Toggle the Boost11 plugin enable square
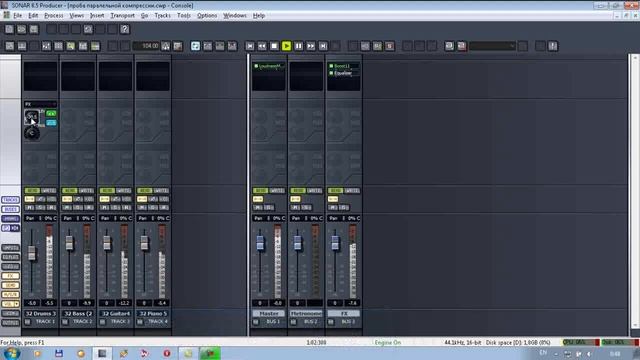This screenshot has width=640, height=360. pyautogui.click(x=331, y=66)
